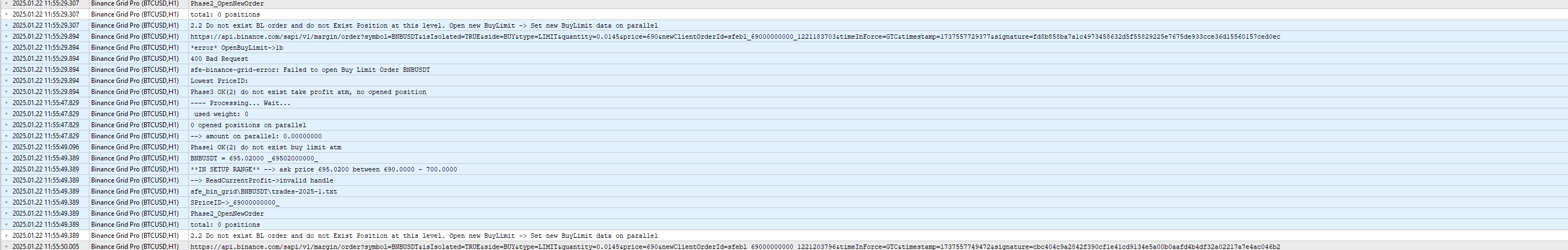This screenshot has width=1568, height=250.
Task: Click the '---- Processing... Wait...' message
Action: pyautogui.click(x=240, y=103)
